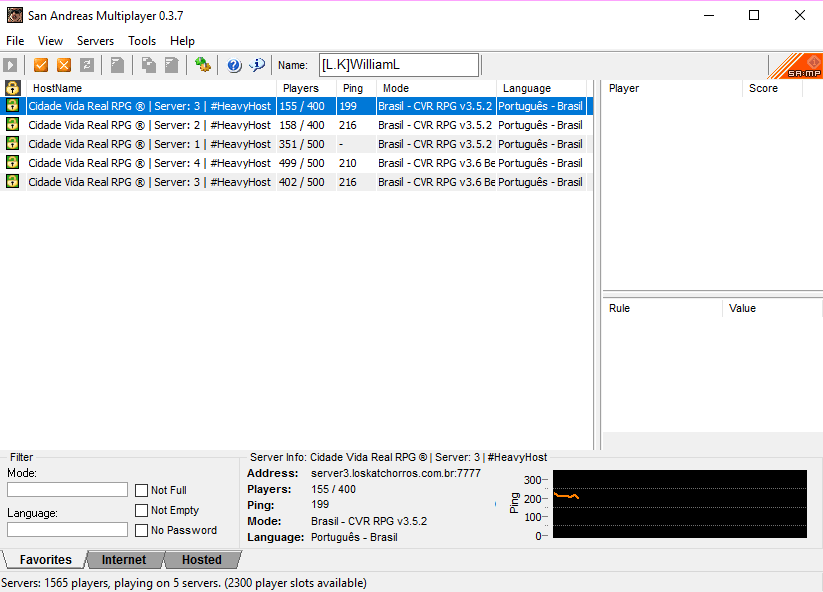Click the Language cell of the Server: 2 row

[x=540, y=125]
